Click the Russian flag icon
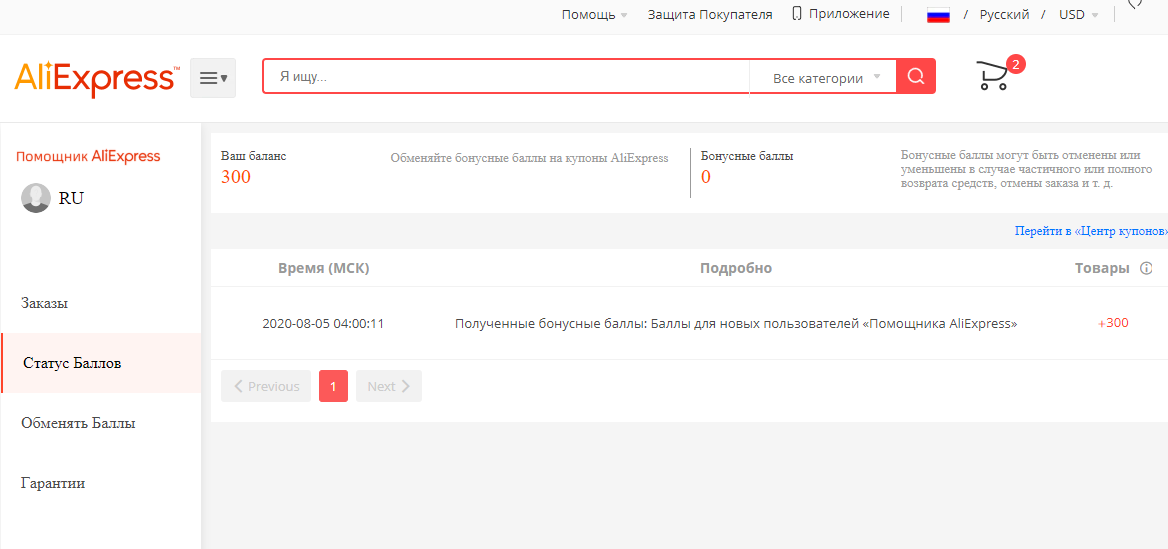This screenshot has width=1168, height=549. pyautogui.click(x=939, y=15)
